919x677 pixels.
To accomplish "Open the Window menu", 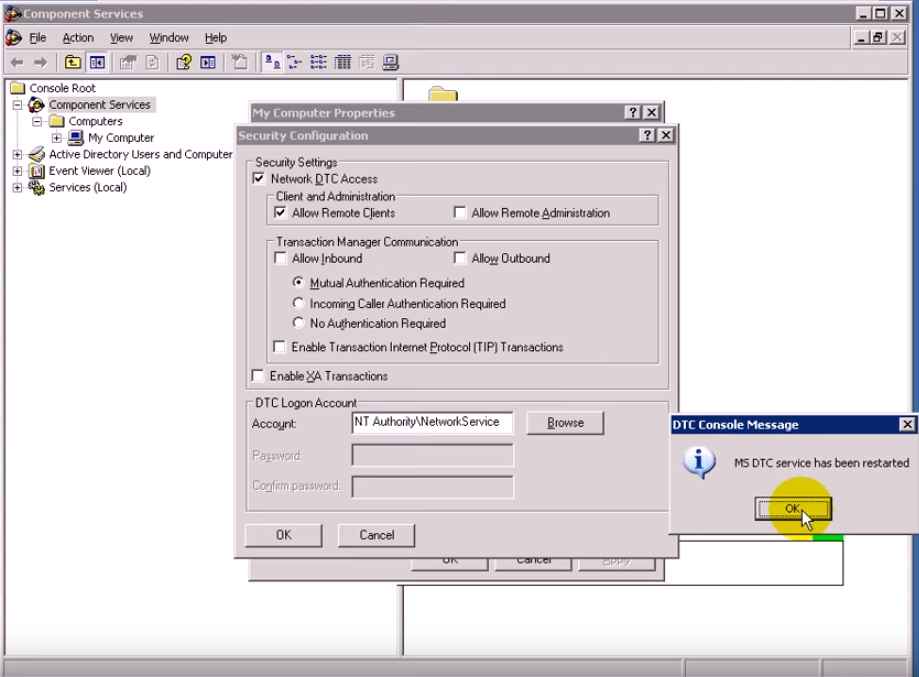I will (x=168, y=38).
